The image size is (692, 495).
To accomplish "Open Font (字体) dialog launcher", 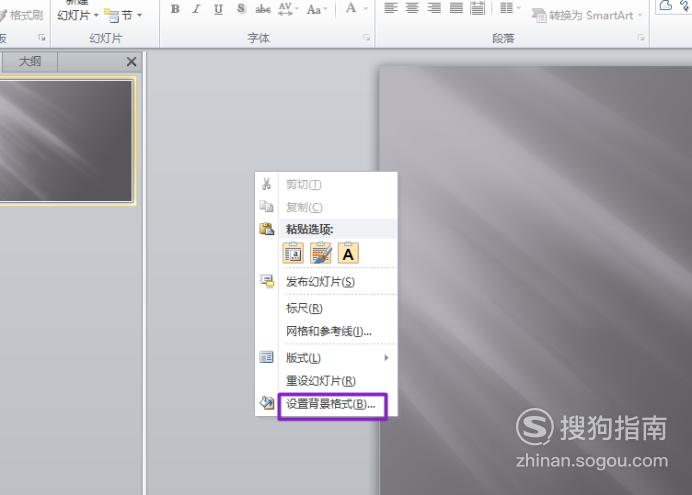I will [366, 38].
